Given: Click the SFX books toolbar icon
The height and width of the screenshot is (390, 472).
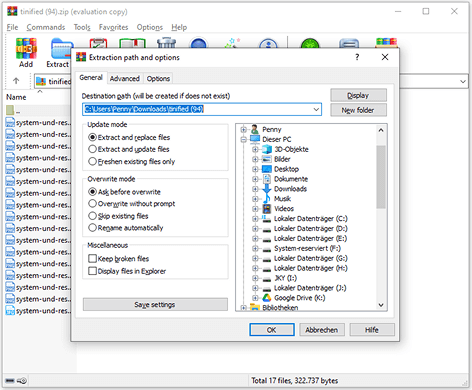Looking at the screenshot, I should tap(386, 43).
